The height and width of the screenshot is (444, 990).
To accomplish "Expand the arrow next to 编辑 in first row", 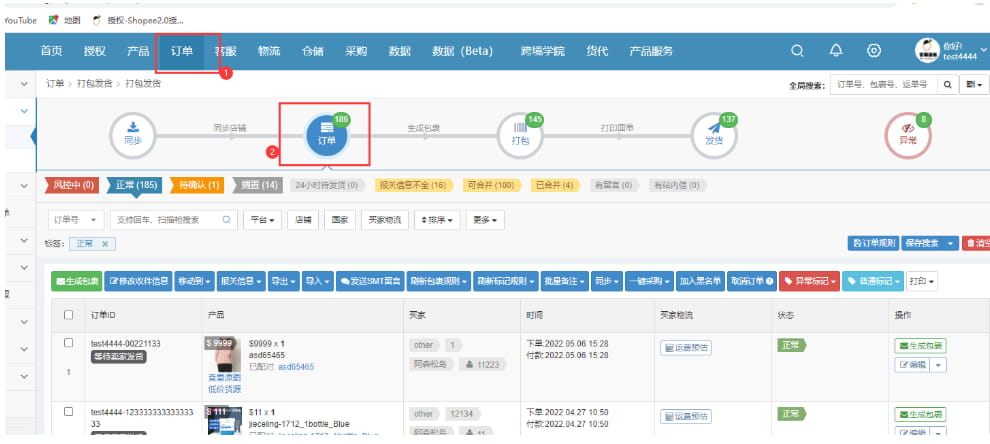I will click(x=938, y=365).
